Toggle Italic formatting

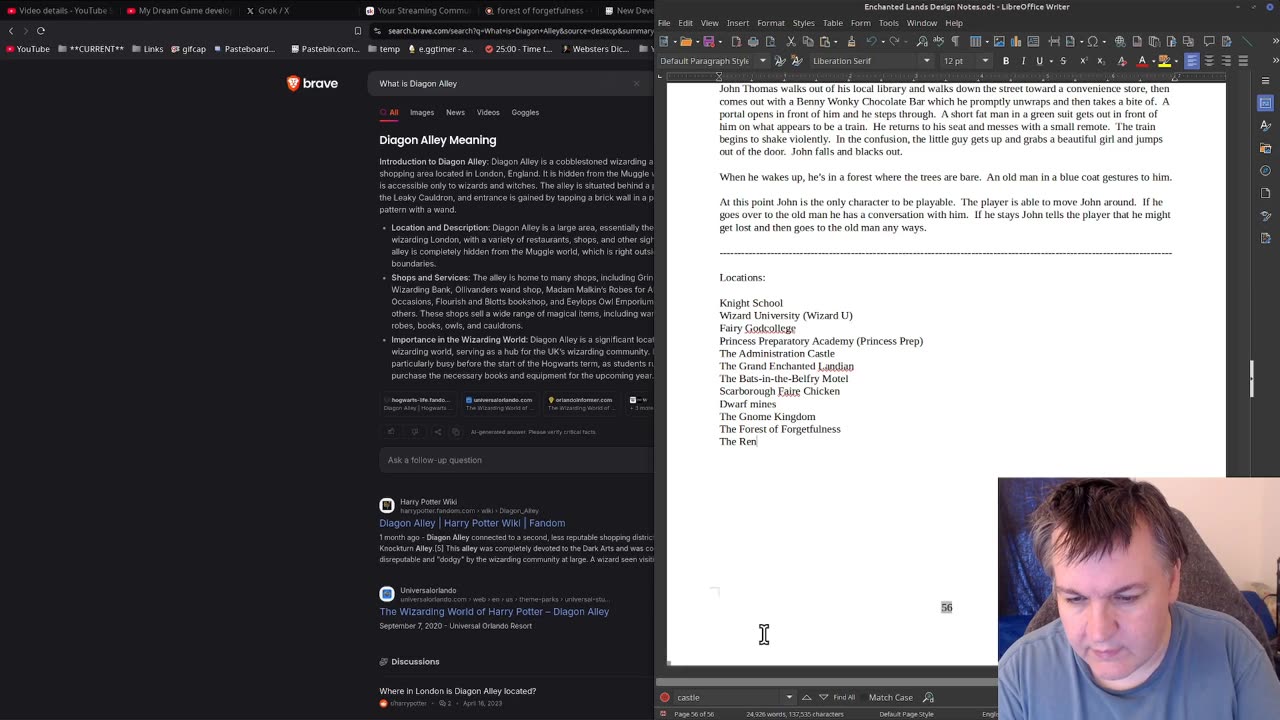[x=1023, y=61]
